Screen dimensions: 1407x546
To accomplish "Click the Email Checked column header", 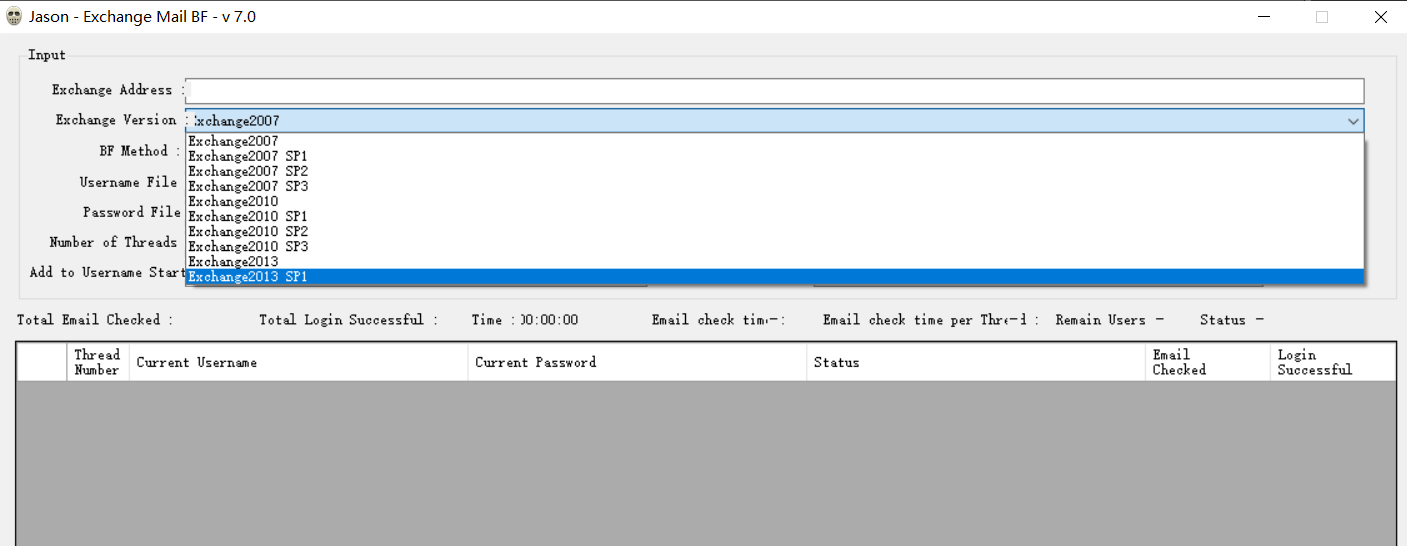I will (1208, 362).
